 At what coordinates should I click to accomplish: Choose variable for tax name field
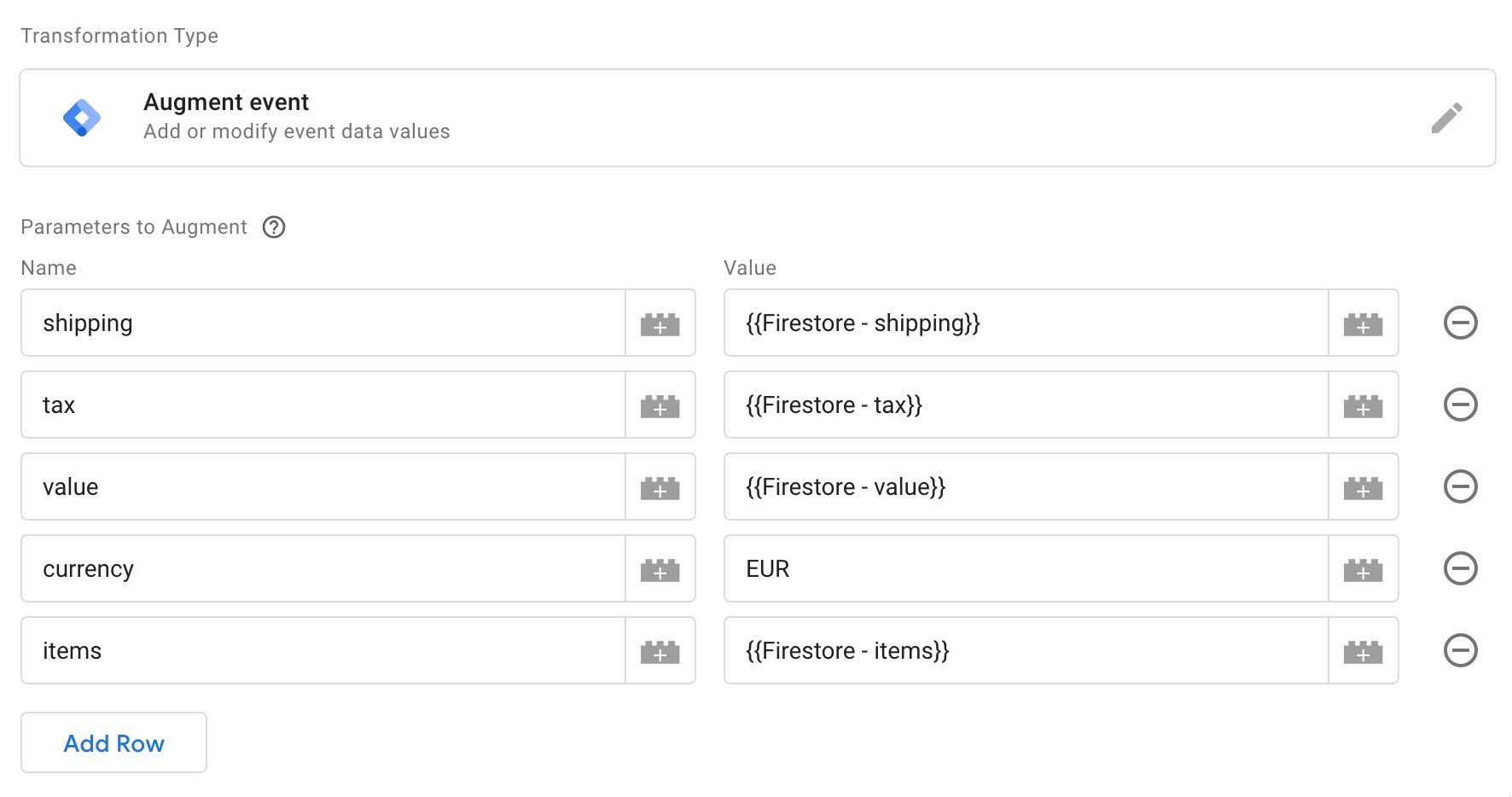click(x=660, y=404)
